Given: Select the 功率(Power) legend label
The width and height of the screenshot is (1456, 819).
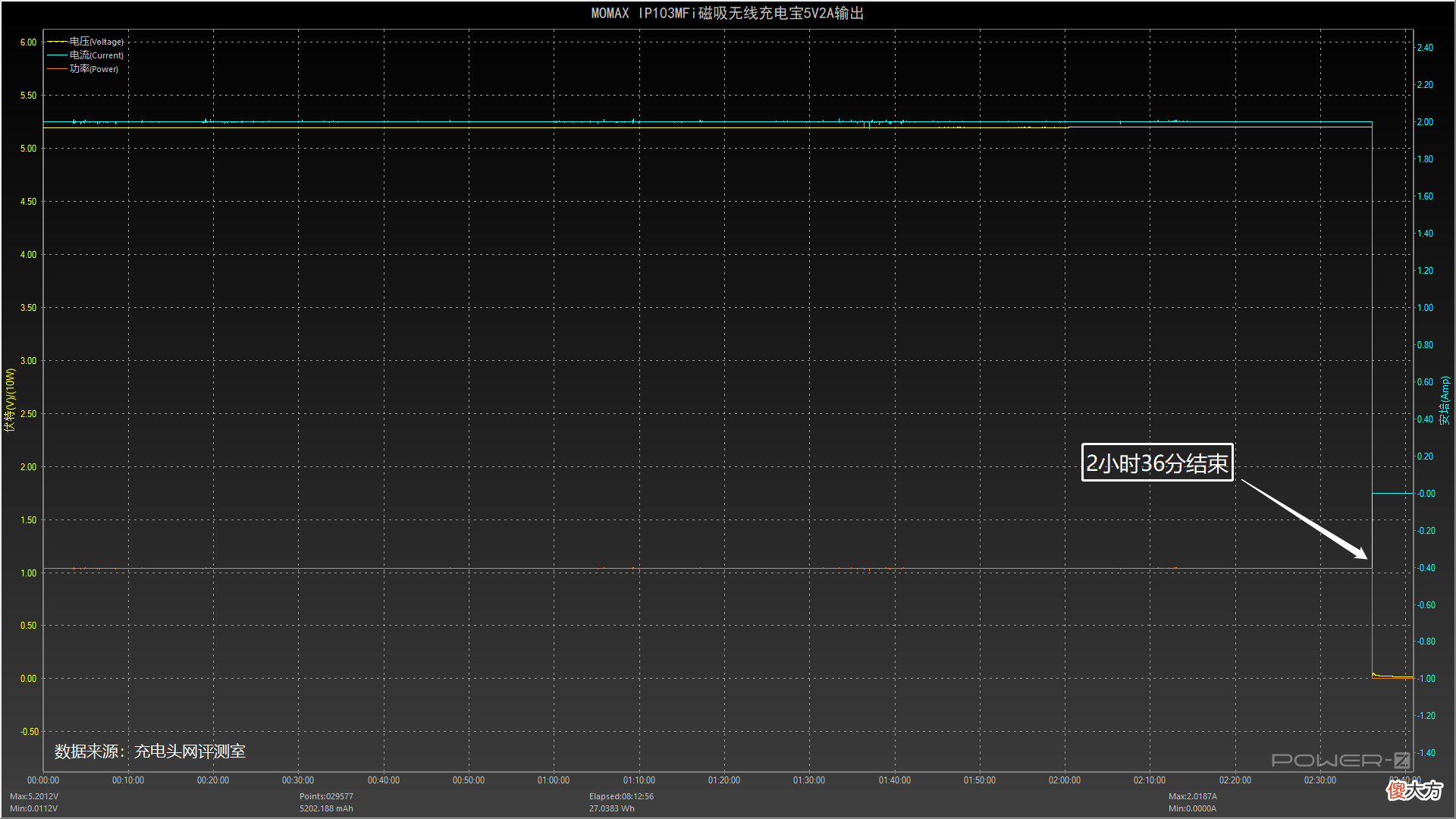Looking at the screenshot, I should coord(94,69).
